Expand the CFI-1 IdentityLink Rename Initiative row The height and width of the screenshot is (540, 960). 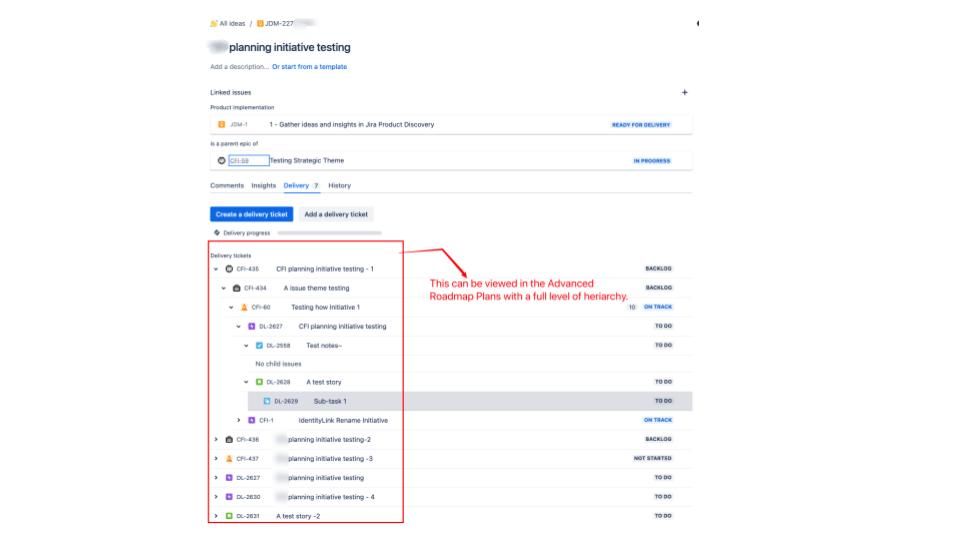(239, 420)
